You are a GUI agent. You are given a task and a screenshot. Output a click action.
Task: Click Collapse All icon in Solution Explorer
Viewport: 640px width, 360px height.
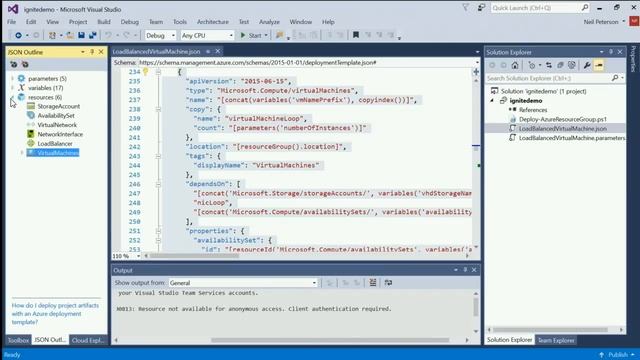click(x=560, y=65)
